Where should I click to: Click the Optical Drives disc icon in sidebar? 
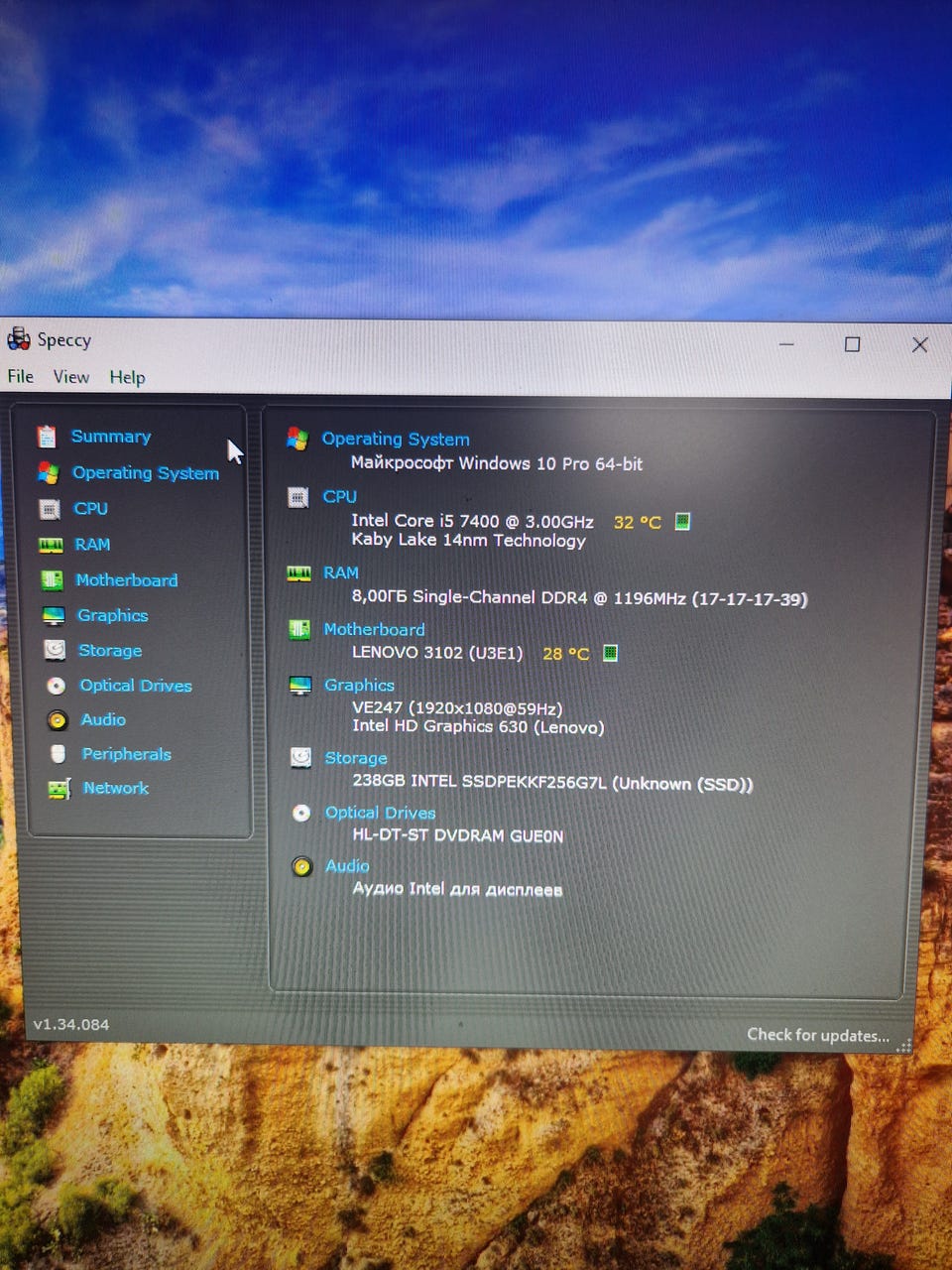(x=57, y=686)
